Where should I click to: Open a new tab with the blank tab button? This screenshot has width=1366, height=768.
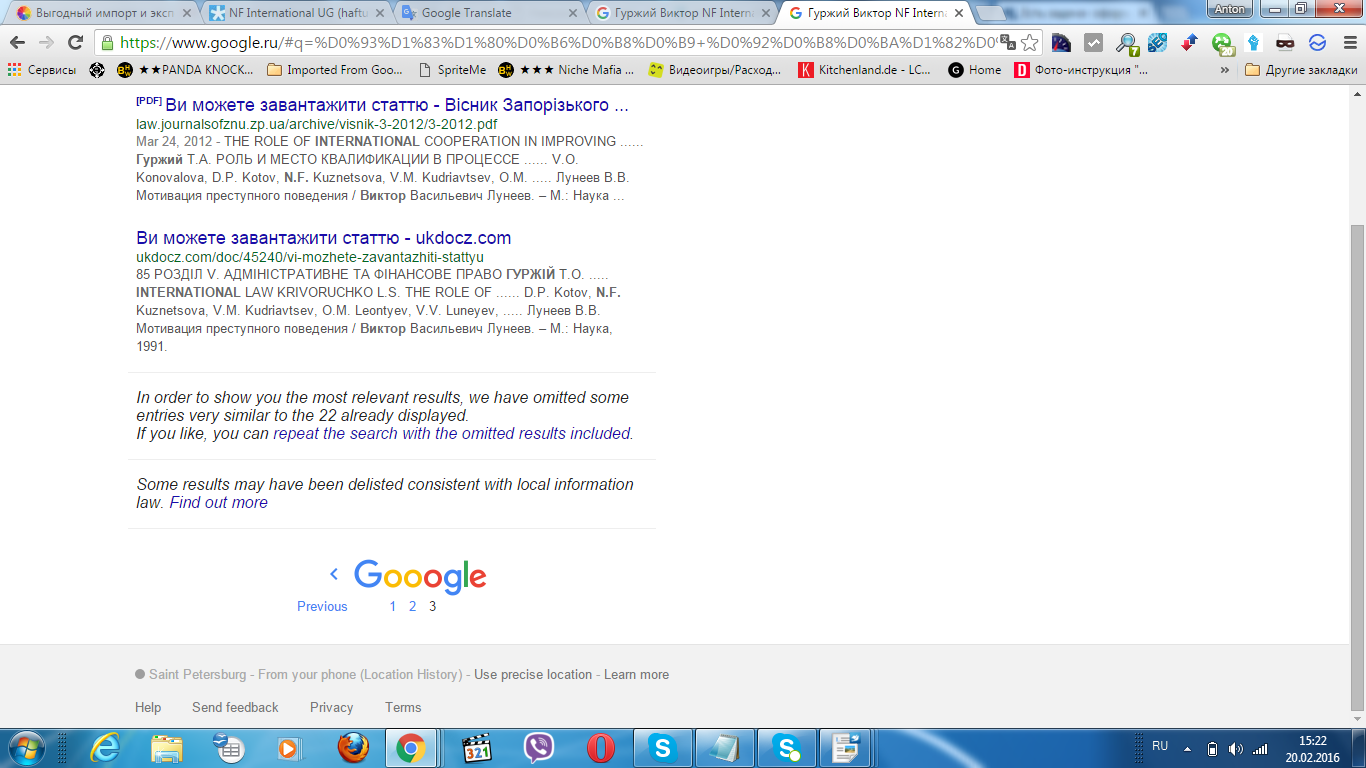click(991, 13)
